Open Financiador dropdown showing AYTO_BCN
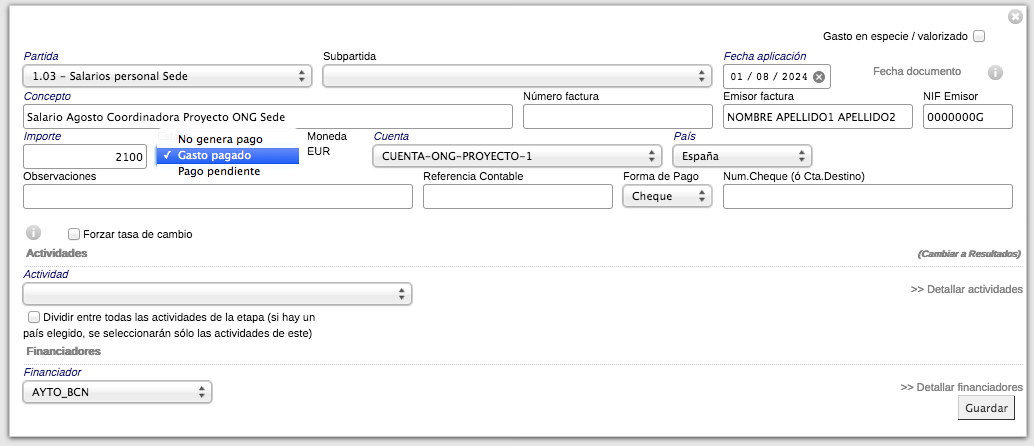The height and width of the screenshot is (446, 1034). point(117,392)
